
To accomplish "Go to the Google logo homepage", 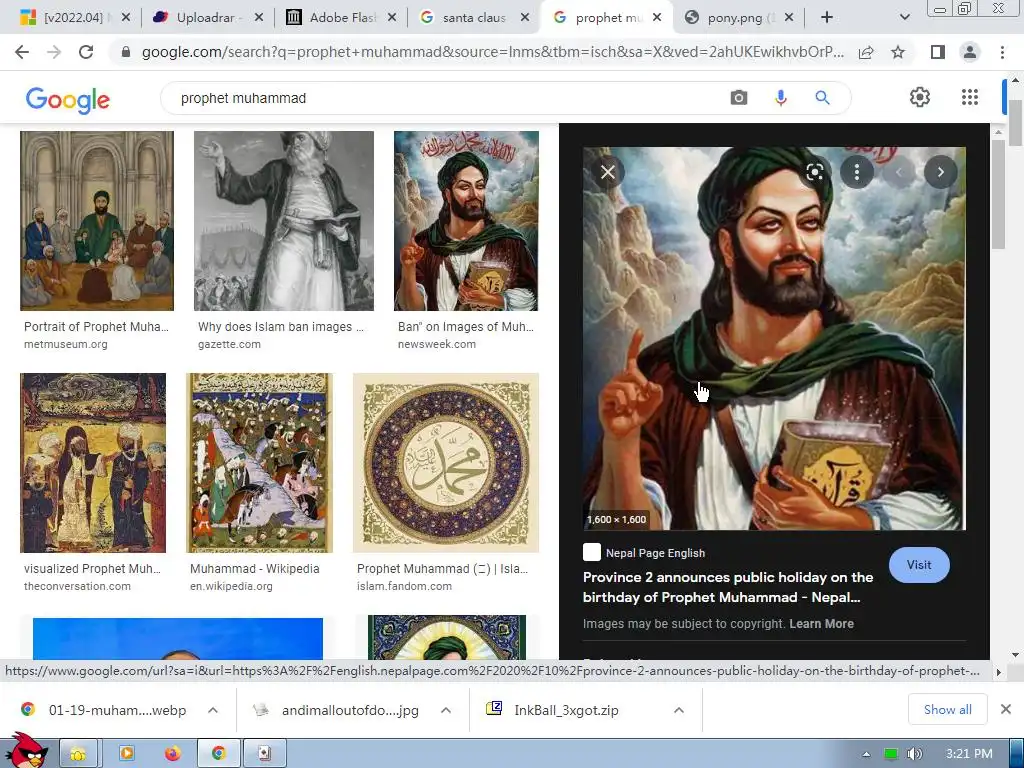I will click(x=68, y=99).
